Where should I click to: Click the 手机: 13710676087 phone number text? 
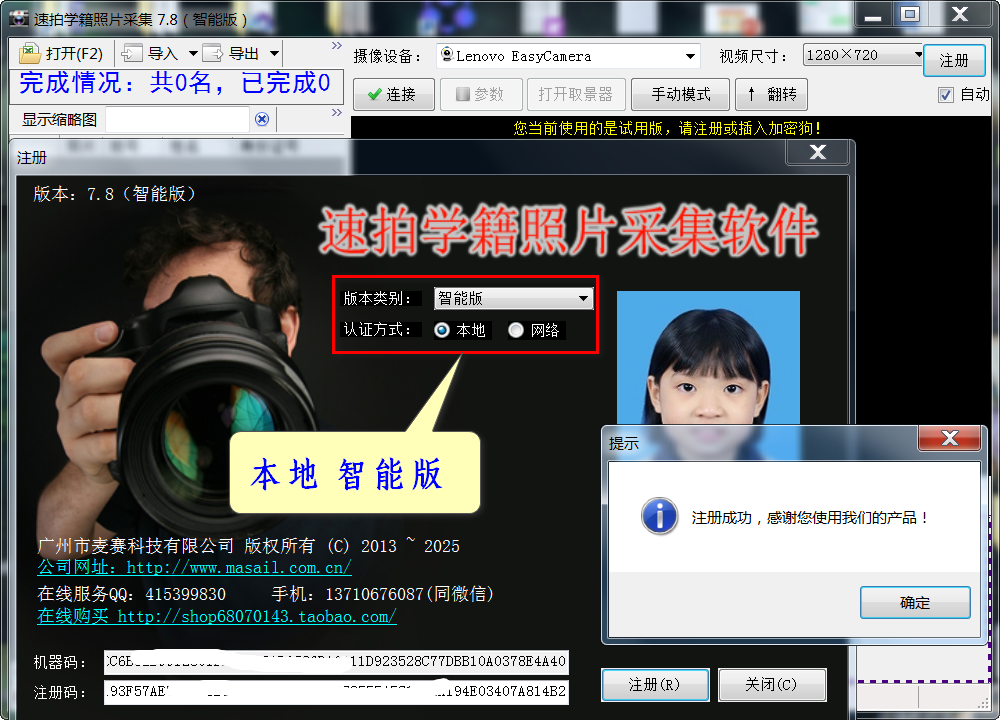382,594
